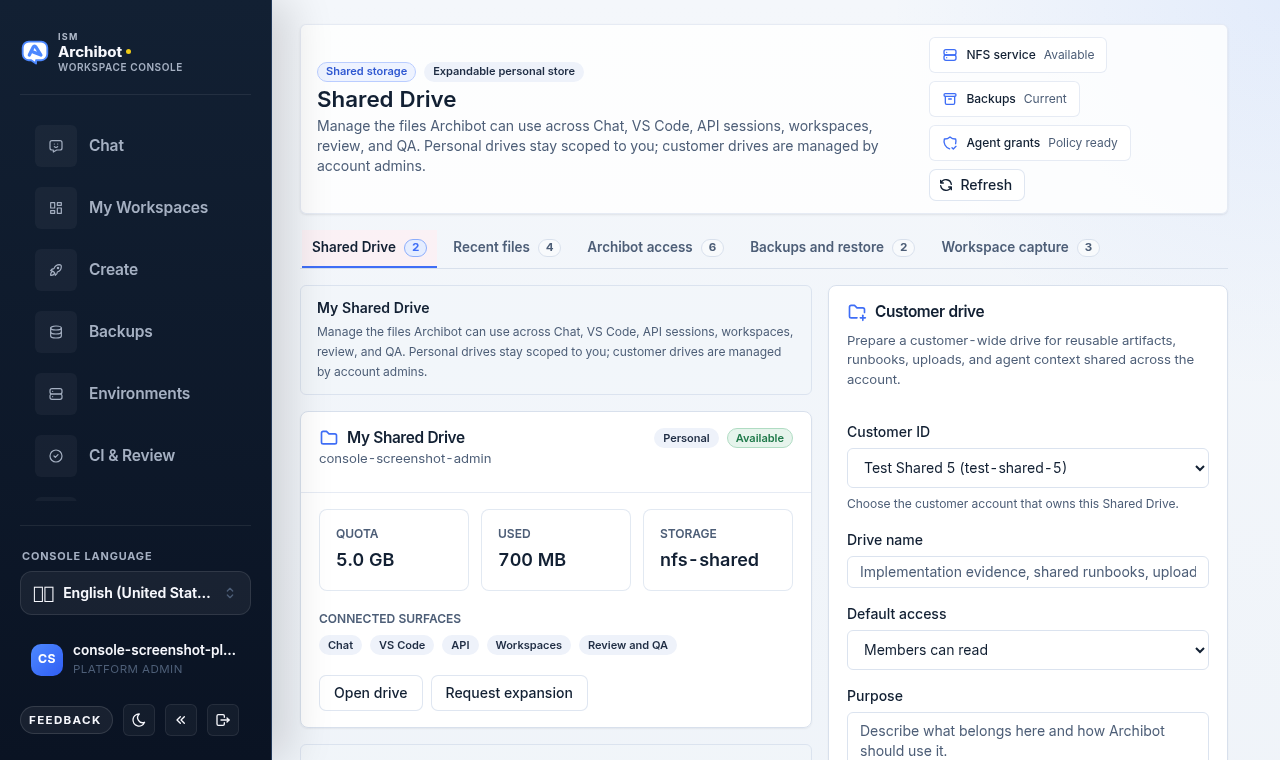
Task: Click the QUOTA 5.0 GB card
Action: tap(394, 550)
